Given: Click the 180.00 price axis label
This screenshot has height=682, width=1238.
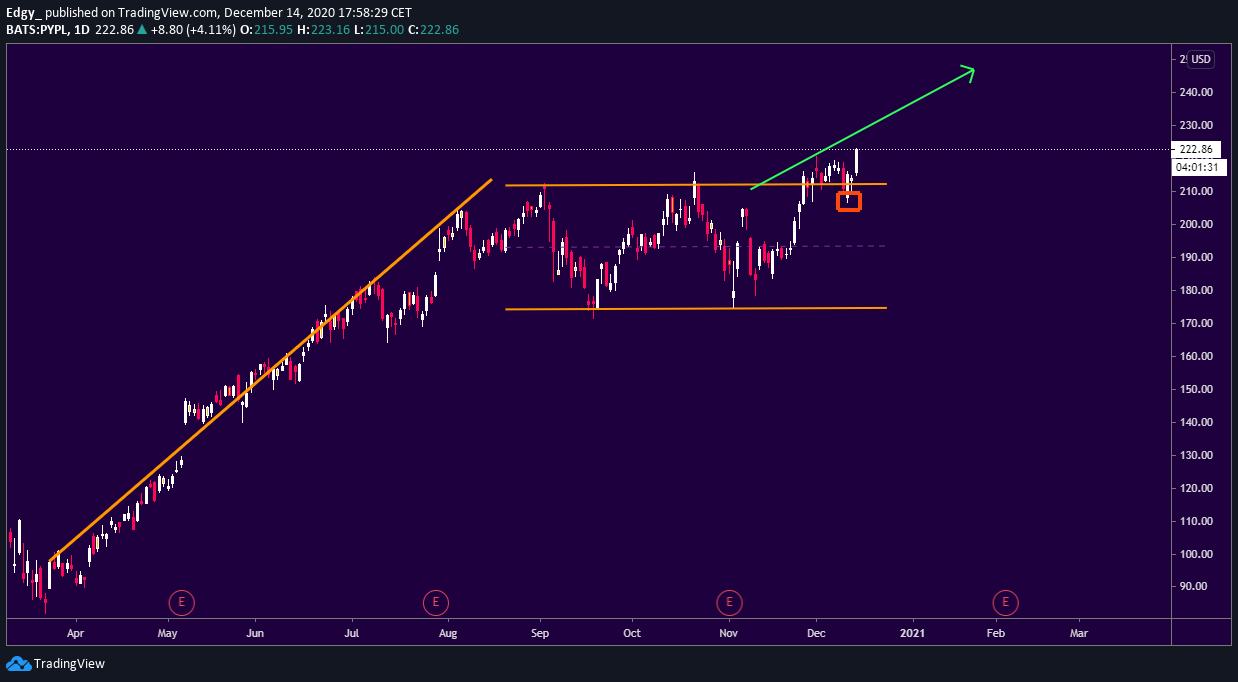Looking at the screenshot, I should pos(1197,290).
